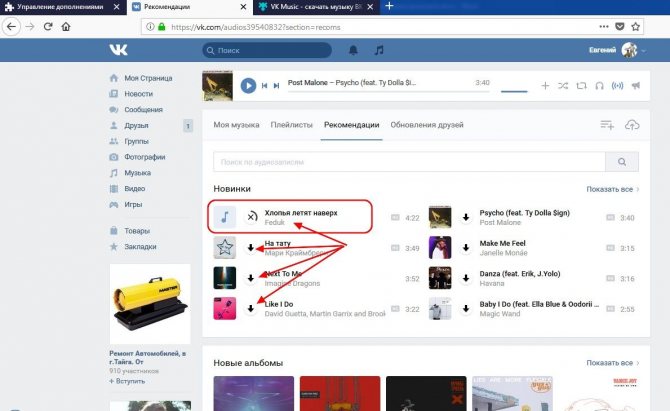Screen dimensions: 670x411
Task: Switch to Плейлисты tab
Action: pyautogui.click(x=291, y=125)
